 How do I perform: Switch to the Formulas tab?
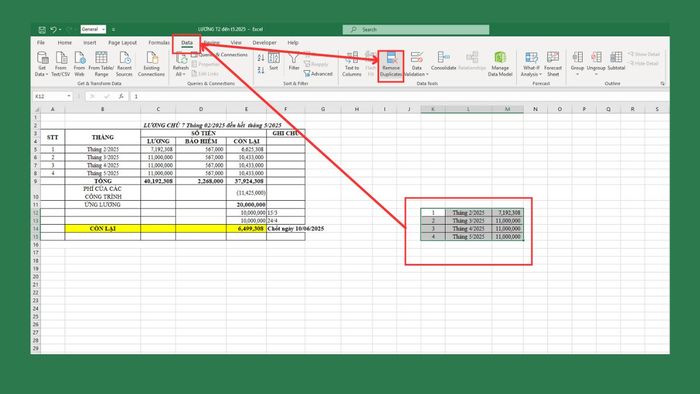pyautogui.click(x=159, y=43)
